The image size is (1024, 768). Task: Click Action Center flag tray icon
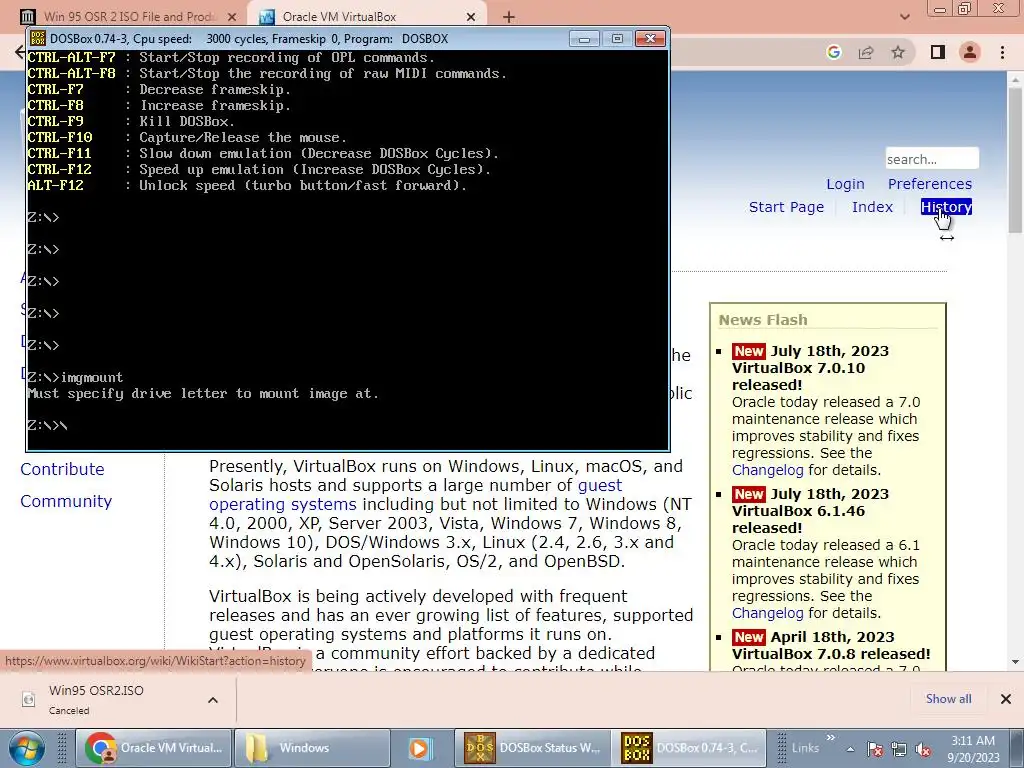875,749
